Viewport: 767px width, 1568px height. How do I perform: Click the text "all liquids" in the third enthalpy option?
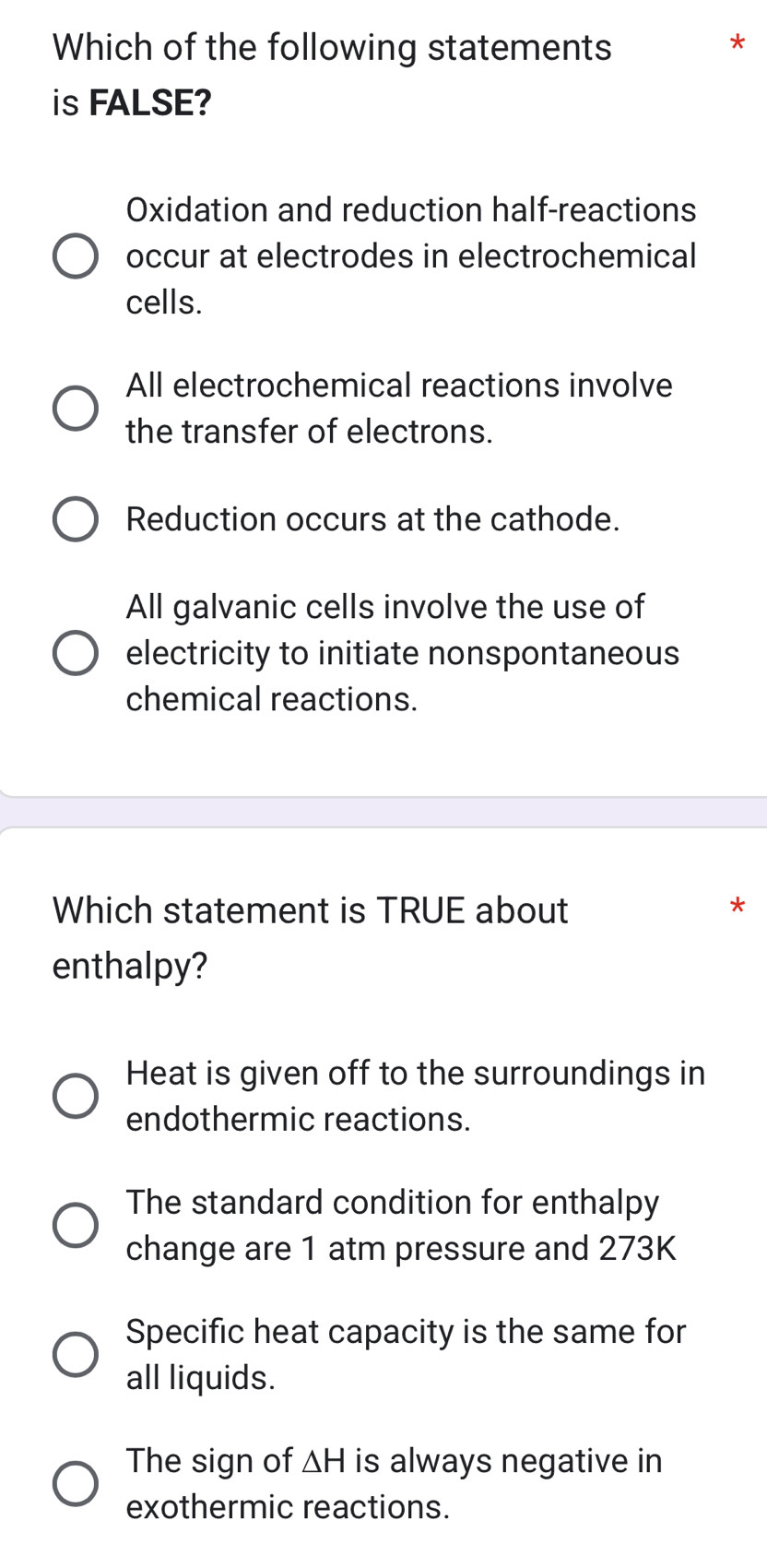tap(200, 1377)
